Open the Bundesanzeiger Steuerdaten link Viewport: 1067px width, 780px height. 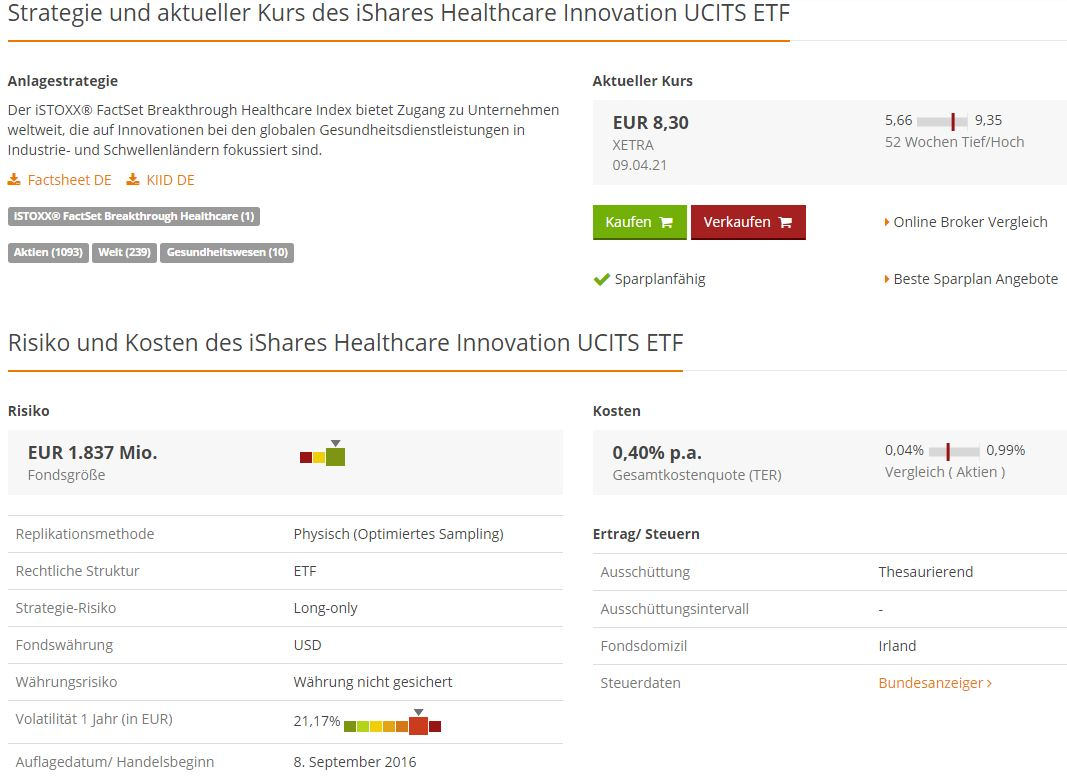pyautogui.click(x=930, y=683)
